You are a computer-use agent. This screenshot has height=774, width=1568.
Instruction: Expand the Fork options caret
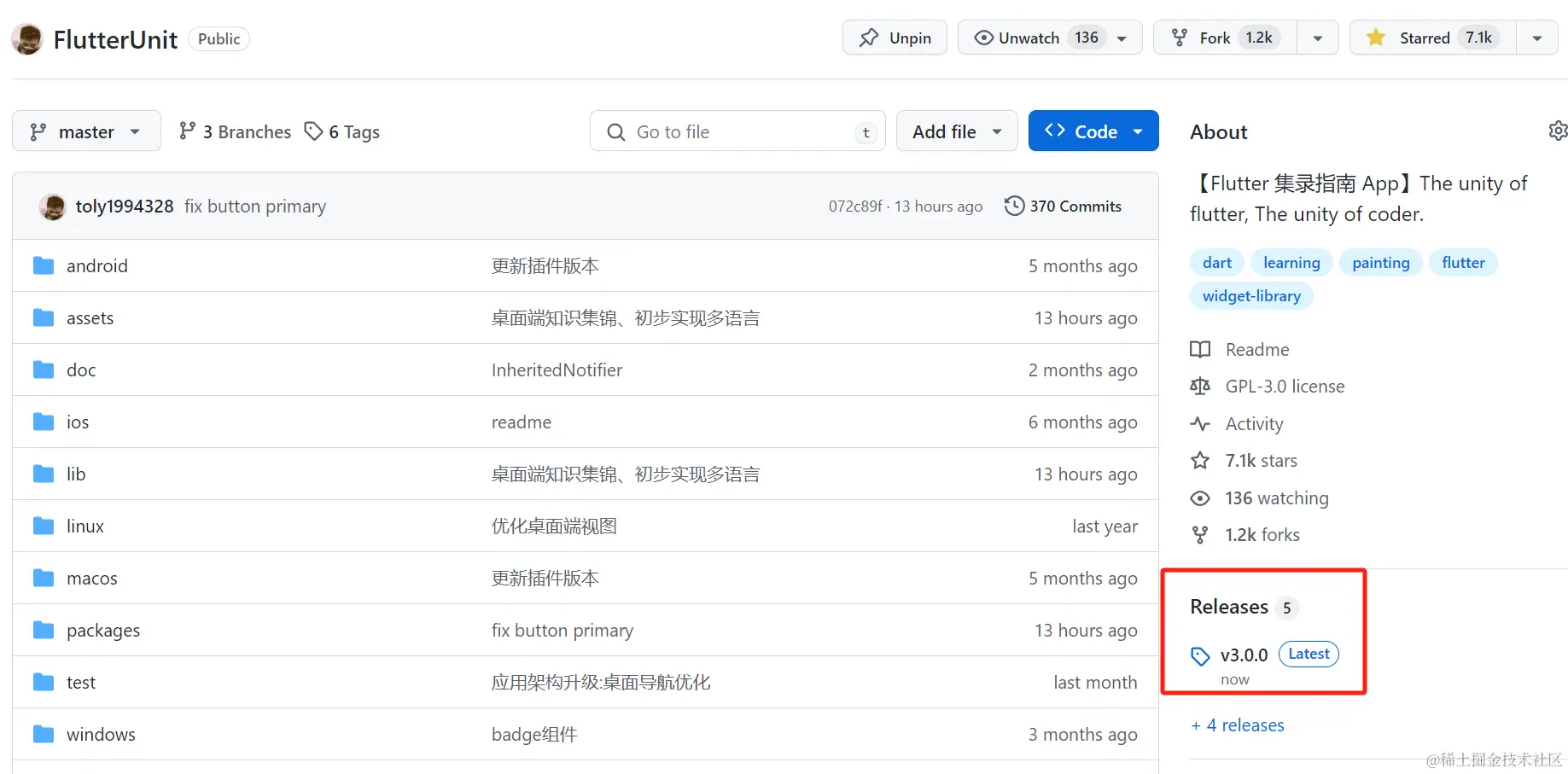1317,37
